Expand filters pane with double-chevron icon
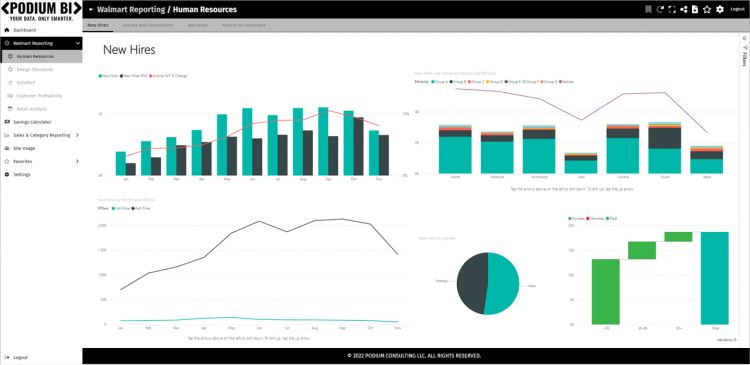The width and height of the screenshot is (750, 365). pyautogui.click(x=744, y=38)
